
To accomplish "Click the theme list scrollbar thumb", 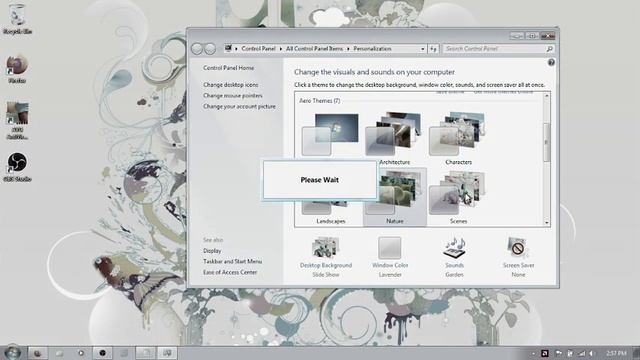I will tap(547, 142).
